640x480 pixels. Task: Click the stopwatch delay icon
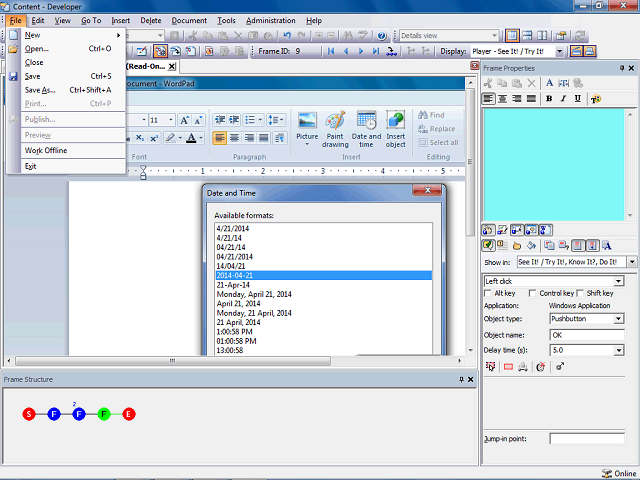pyautogui.click(x=541, y=367)
